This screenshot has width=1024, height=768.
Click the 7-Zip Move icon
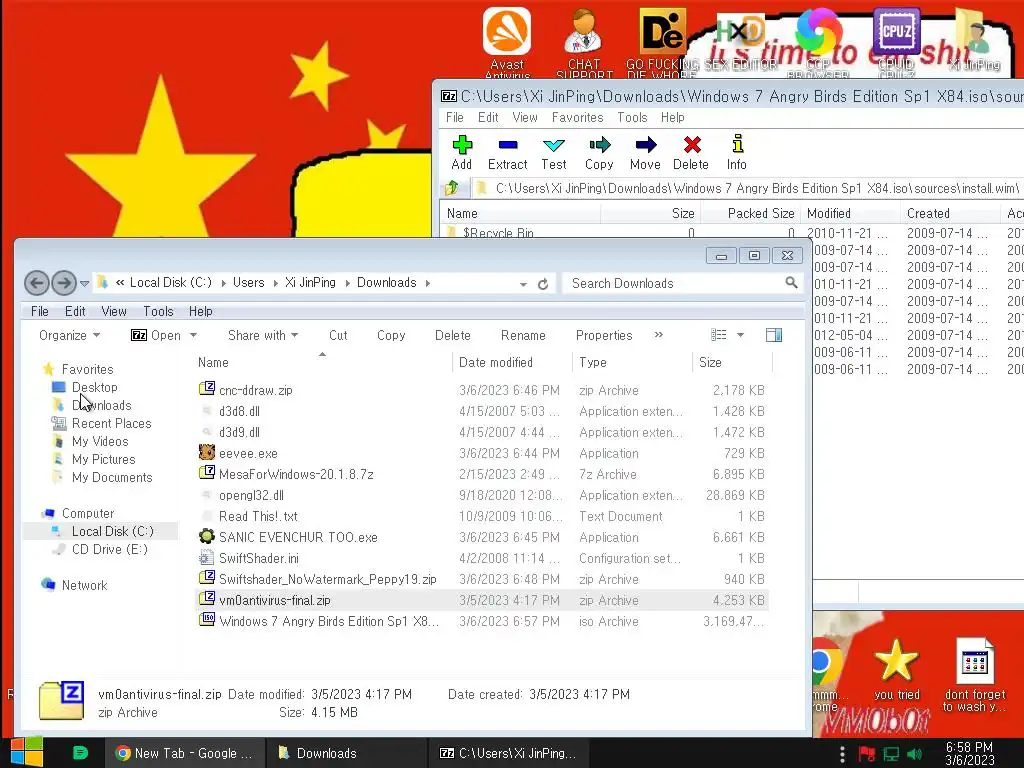click(x=645, y=145)
